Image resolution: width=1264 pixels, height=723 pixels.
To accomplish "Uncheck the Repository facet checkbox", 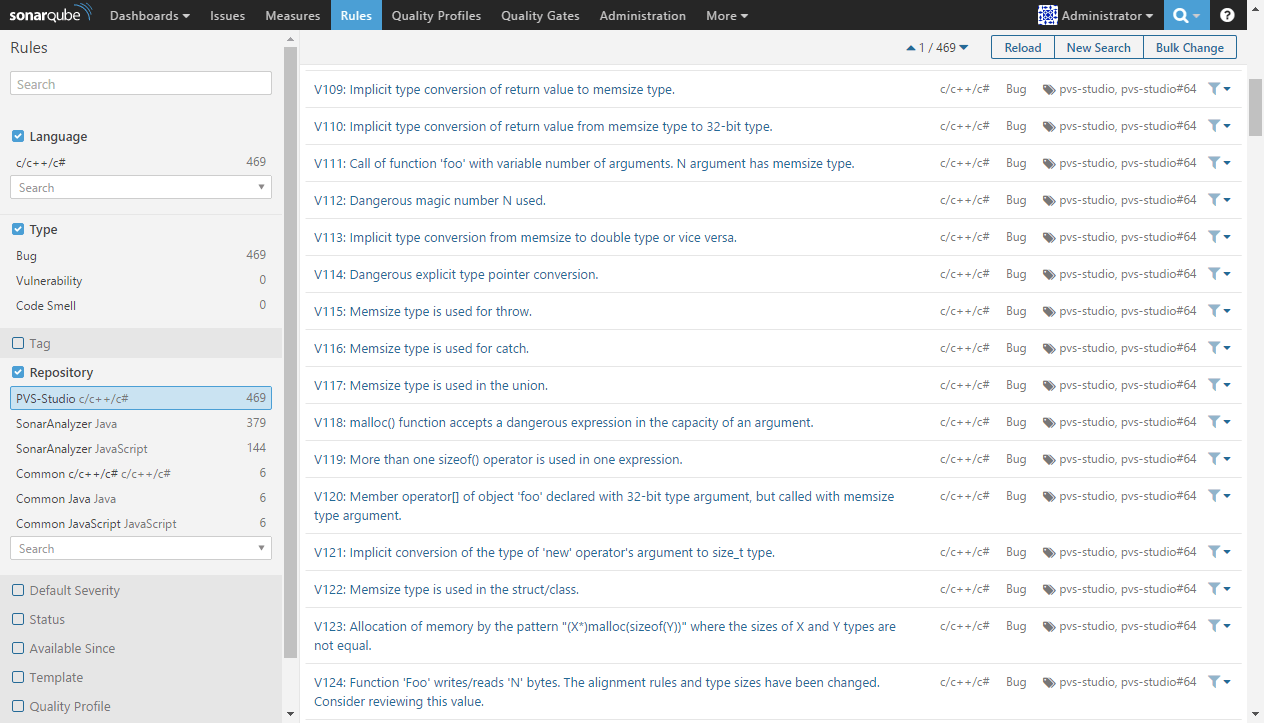I will tap(18, 372).
